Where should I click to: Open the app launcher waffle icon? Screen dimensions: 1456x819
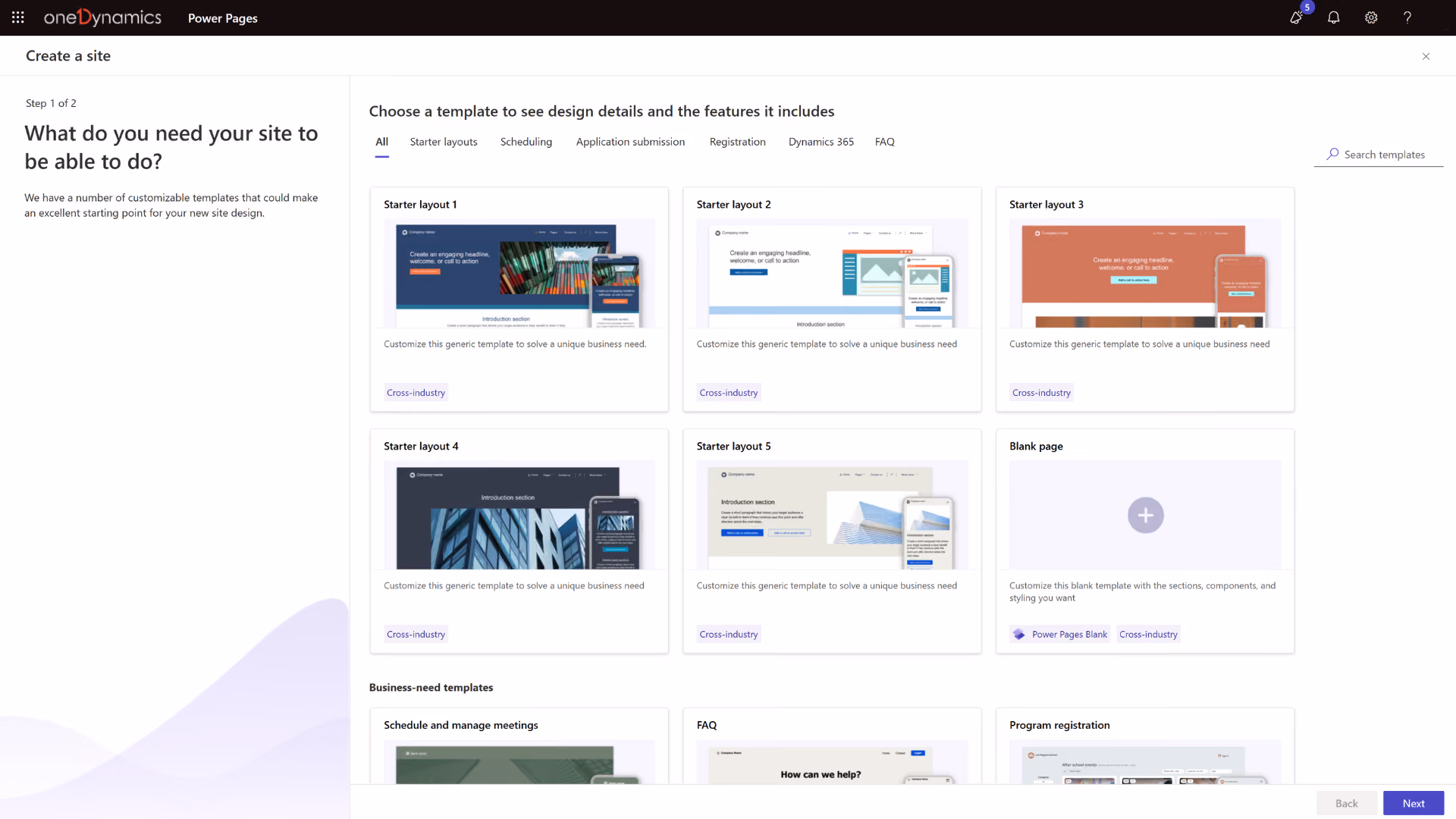coord(18,17)
